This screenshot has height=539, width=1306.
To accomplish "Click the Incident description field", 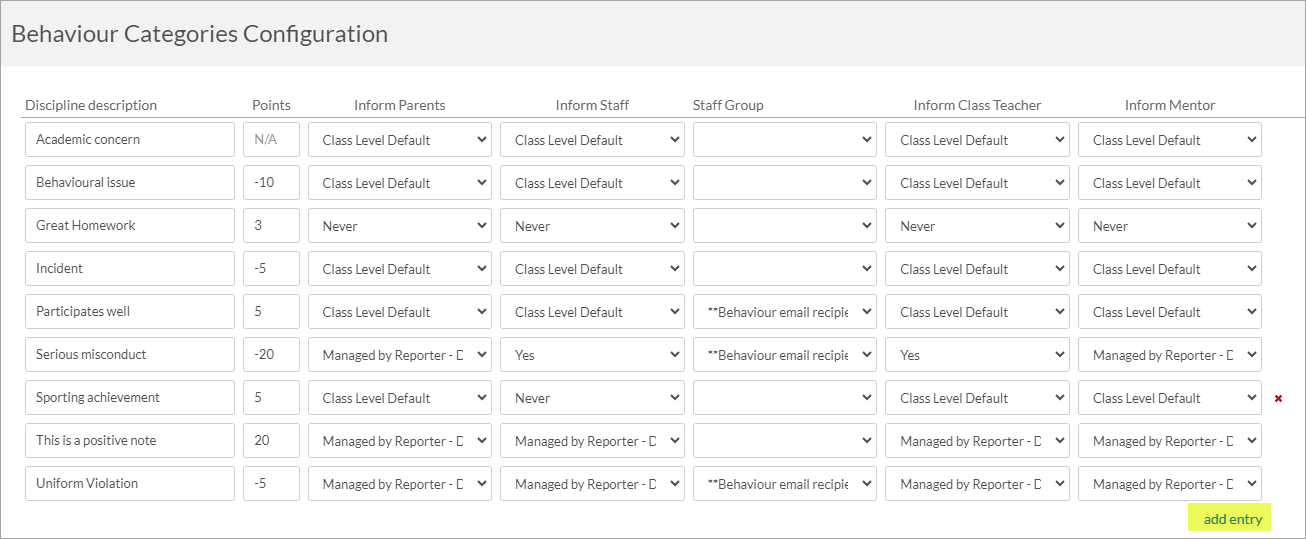I will pyautogui.click(x=130, y=269).
